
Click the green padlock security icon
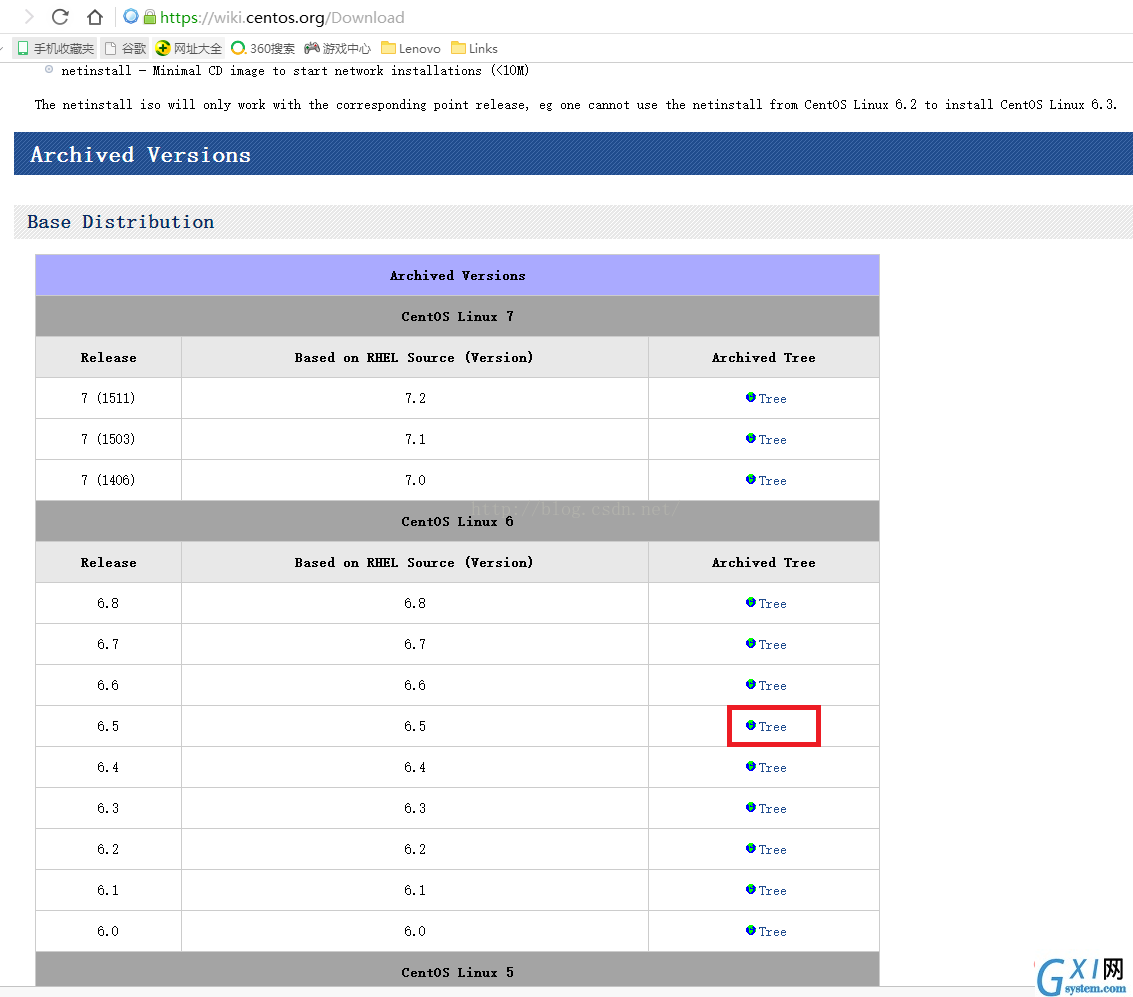tap(150, 17)
